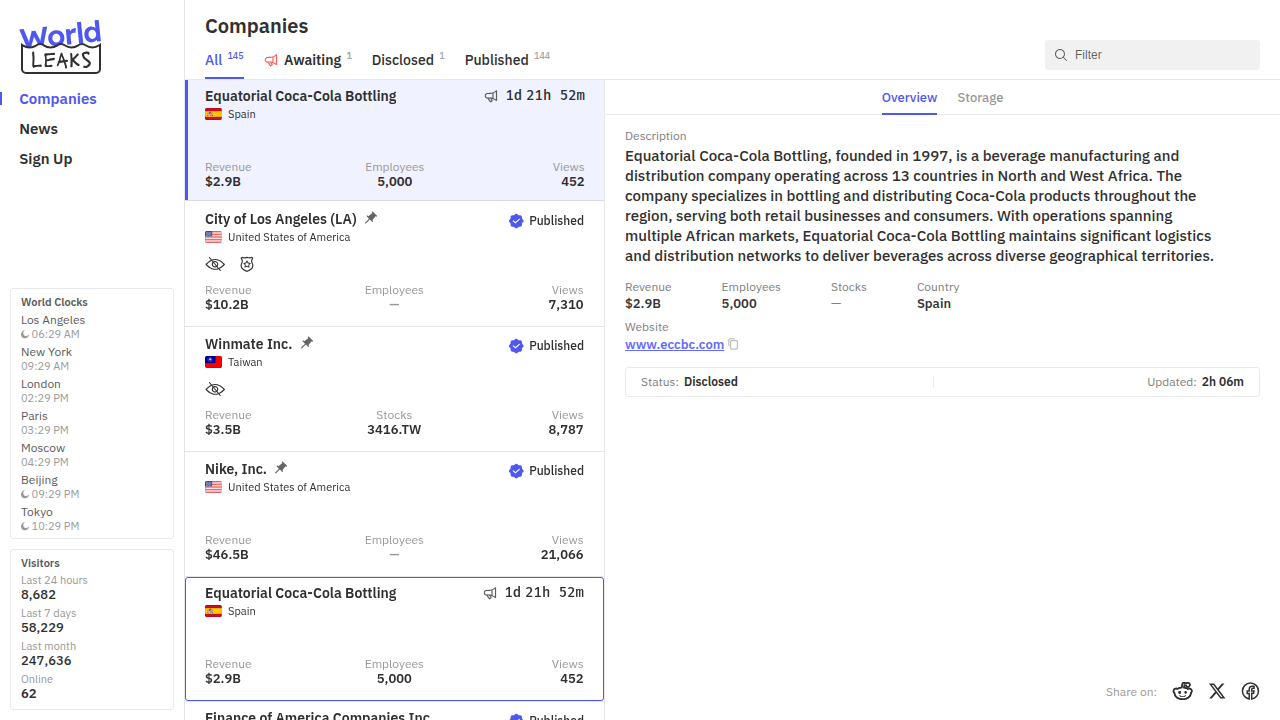Click Sign Up in the sidebar

click(46, 159)
